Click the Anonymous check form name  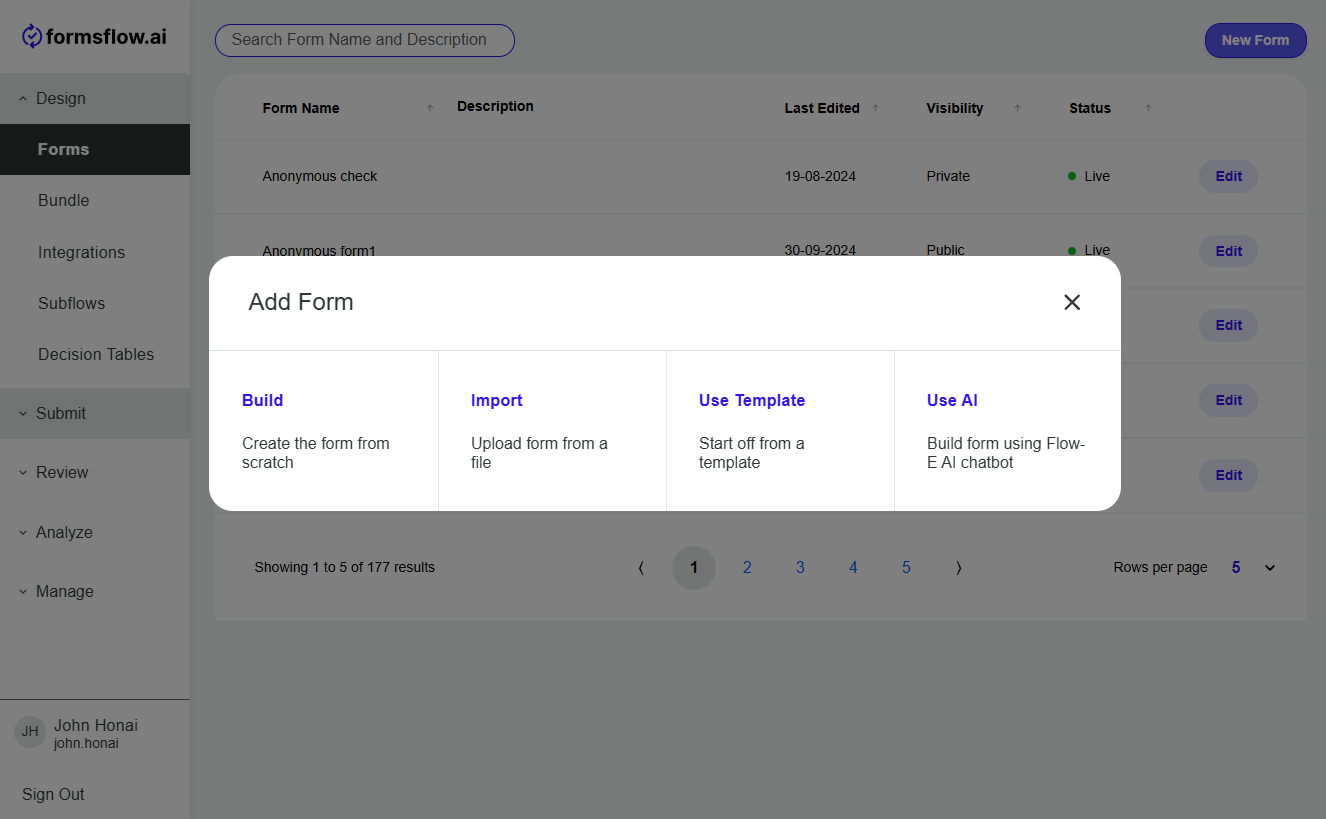[320, 176]
